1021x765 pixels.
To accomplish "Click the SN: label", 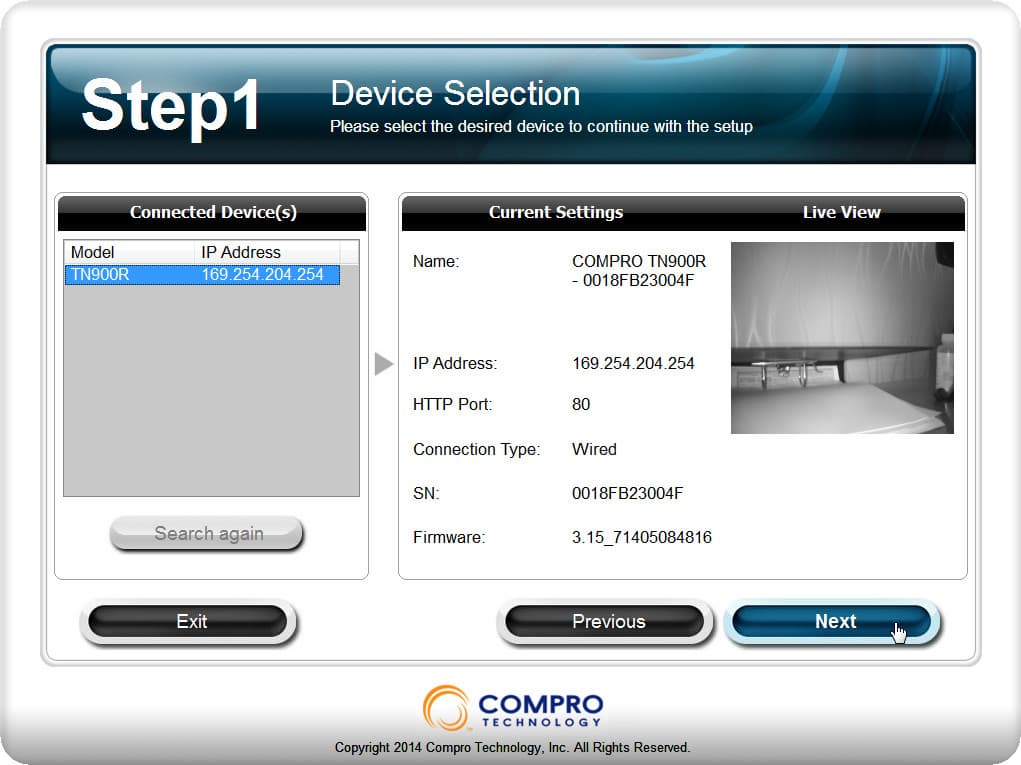I will pyautogui.click(x=426, y=494).
